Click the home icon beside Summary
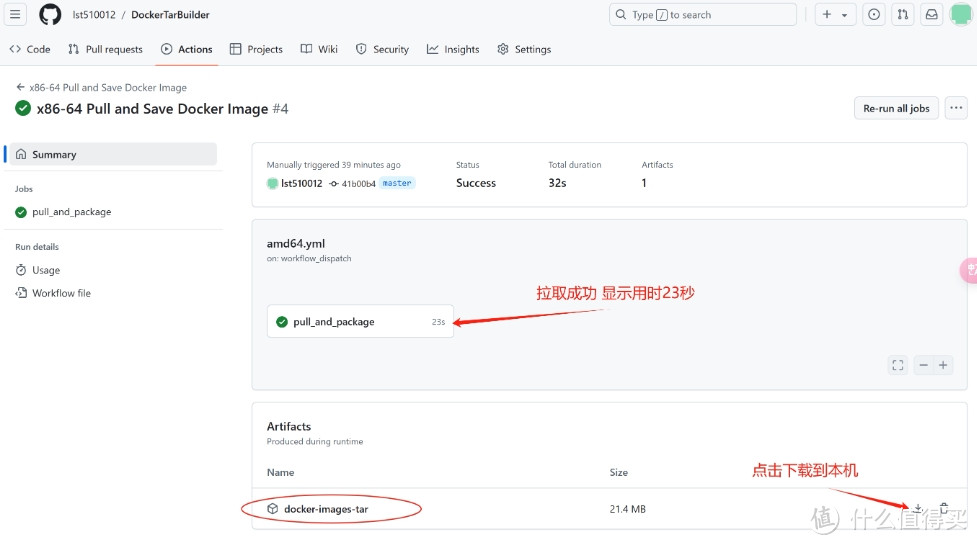This screenshot has height=545, width=977. [x=21, y=154]
